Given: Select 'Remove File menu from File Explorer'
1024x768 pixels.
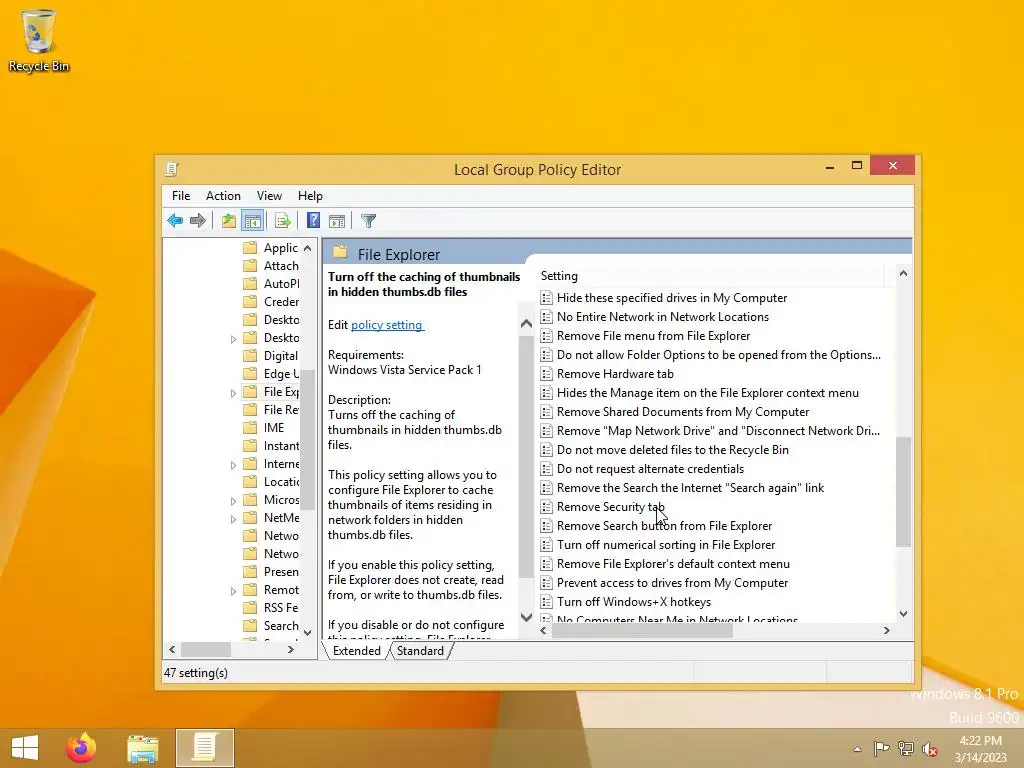Looking at the screenshot, I should tap(654, 336).
